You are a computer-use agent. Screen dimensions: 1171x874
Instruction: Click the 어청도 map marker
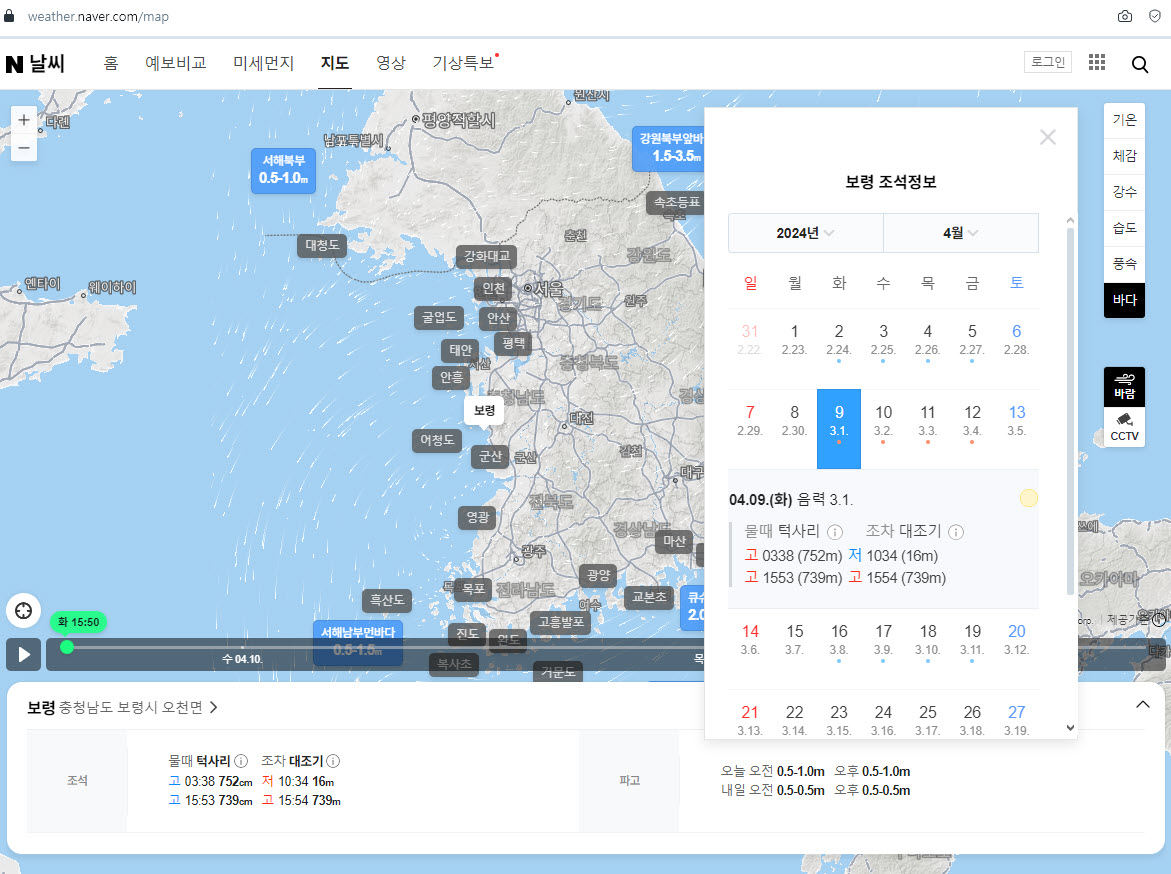[x=437, y=440]
